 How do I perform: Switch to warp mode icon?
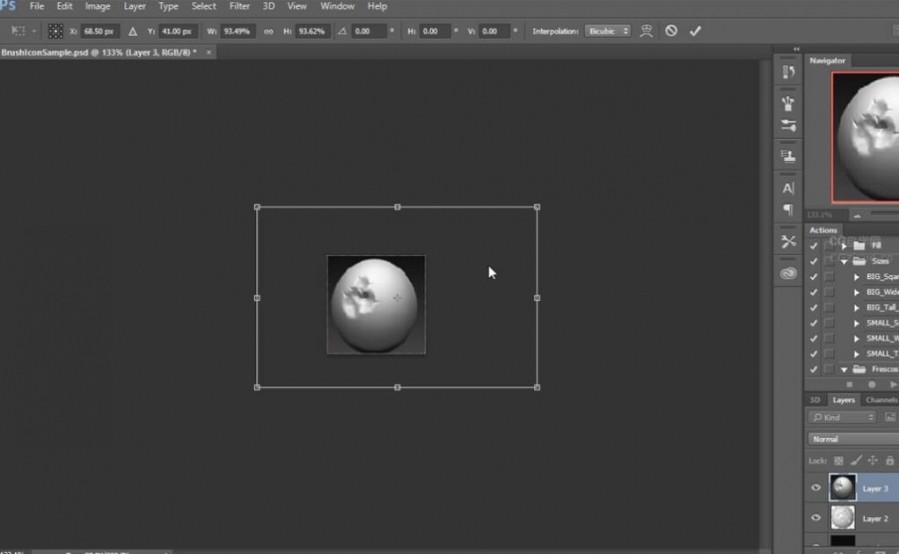[x=646, y=31]
